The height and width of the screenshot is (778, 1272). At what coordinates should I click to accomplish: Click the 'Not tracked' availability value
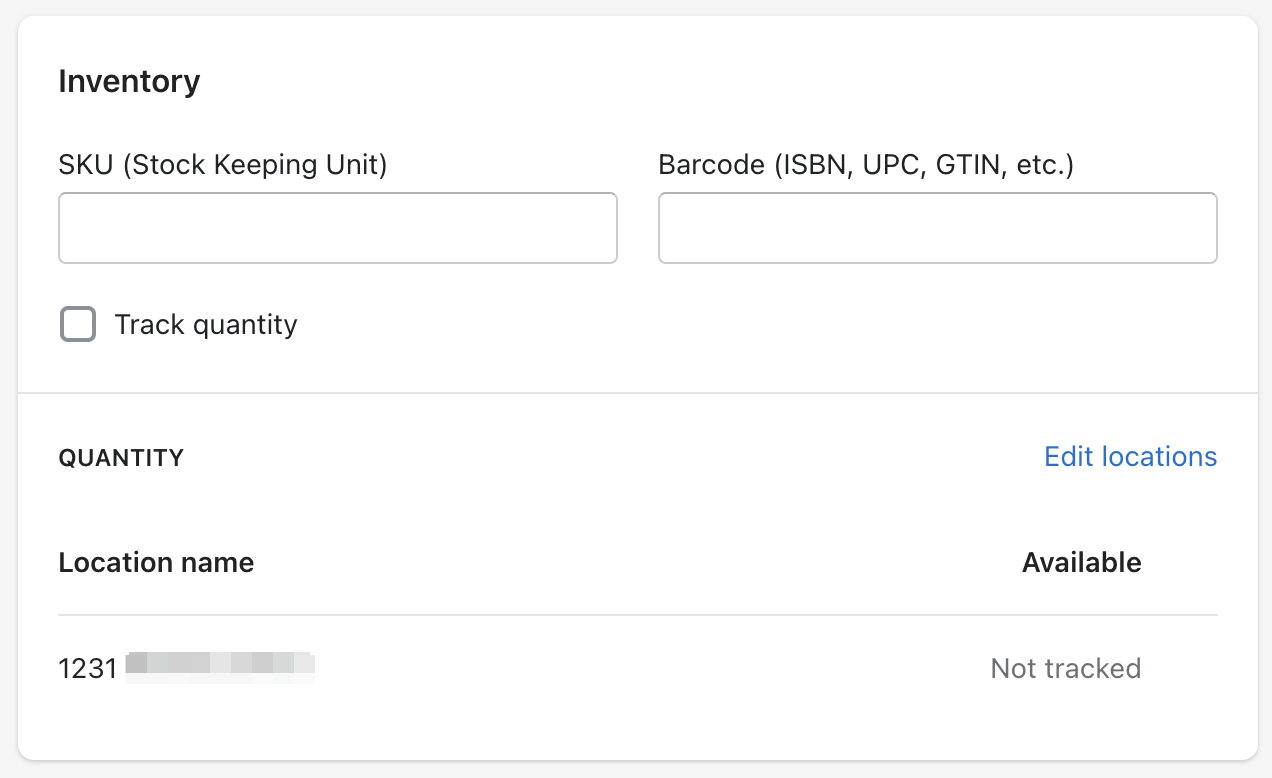point(1065,668)
